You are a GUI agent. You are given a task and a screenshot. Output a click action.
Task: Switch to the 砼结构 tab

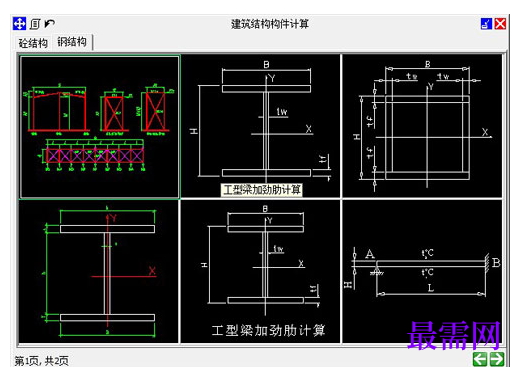pyautogui.click(x=33, y=43)
